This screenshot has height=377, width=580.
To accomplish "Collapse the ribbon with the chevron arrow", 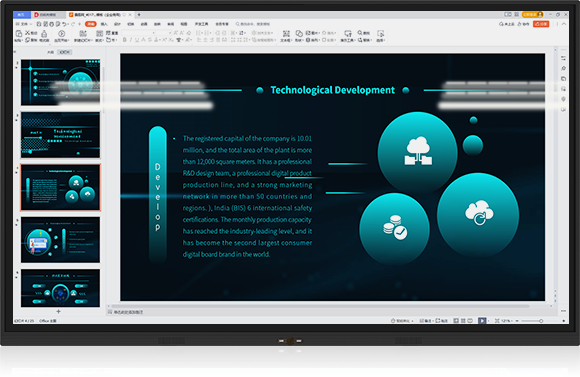I will (x=564, y=24).
